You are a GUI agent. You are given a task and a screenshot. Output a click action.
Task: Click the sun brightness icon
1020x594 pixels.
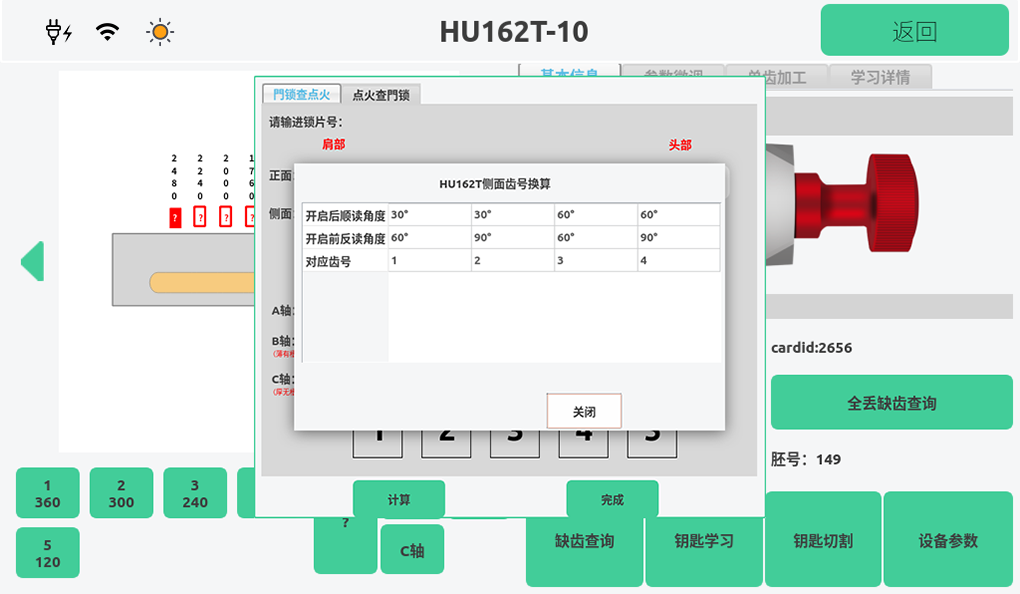(159, 32)
